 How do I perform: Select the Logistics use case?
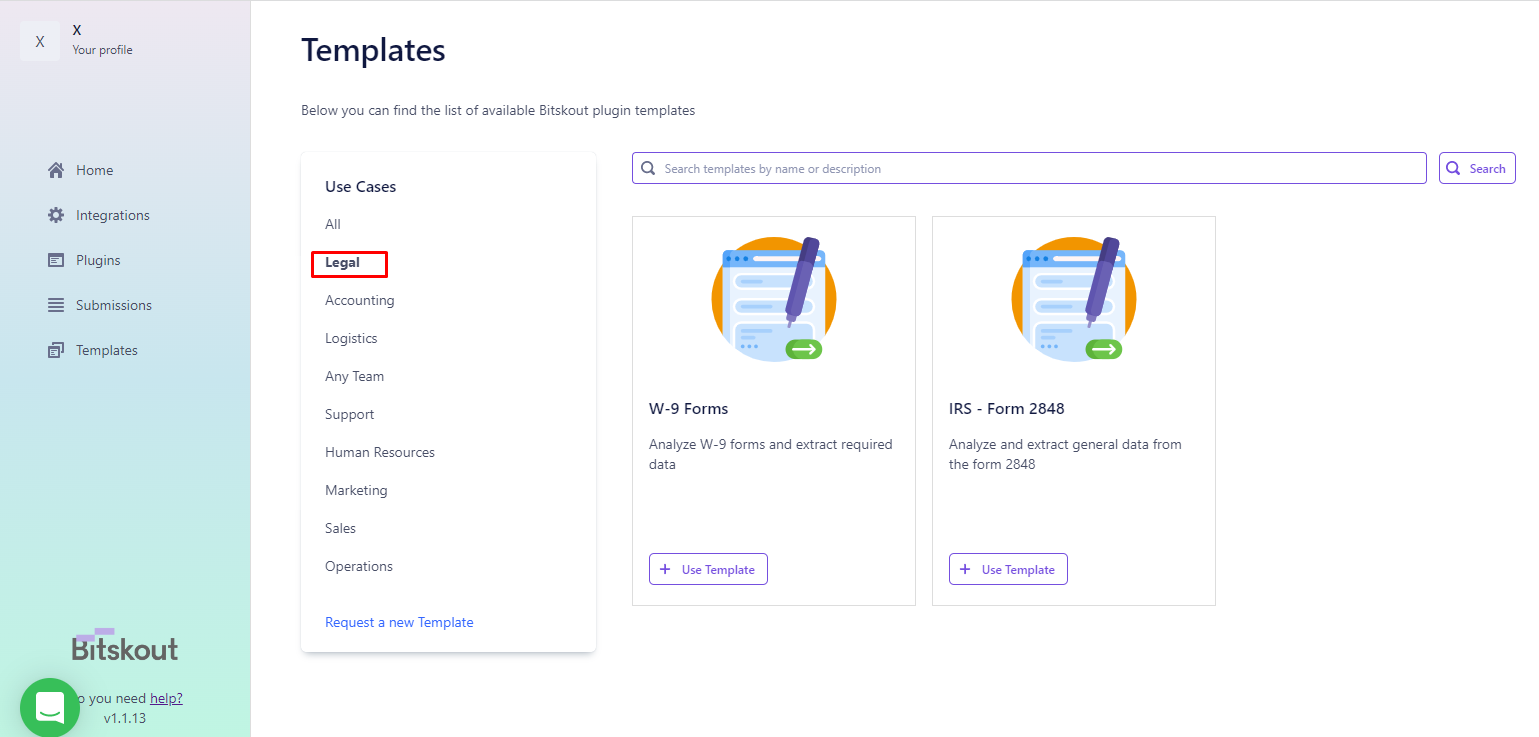[351, 338]
